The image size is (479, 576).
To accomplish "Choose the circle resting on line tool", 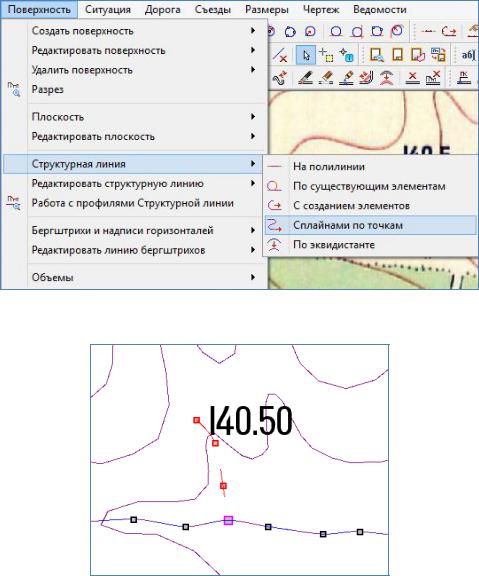I will (x=336, y=32).
